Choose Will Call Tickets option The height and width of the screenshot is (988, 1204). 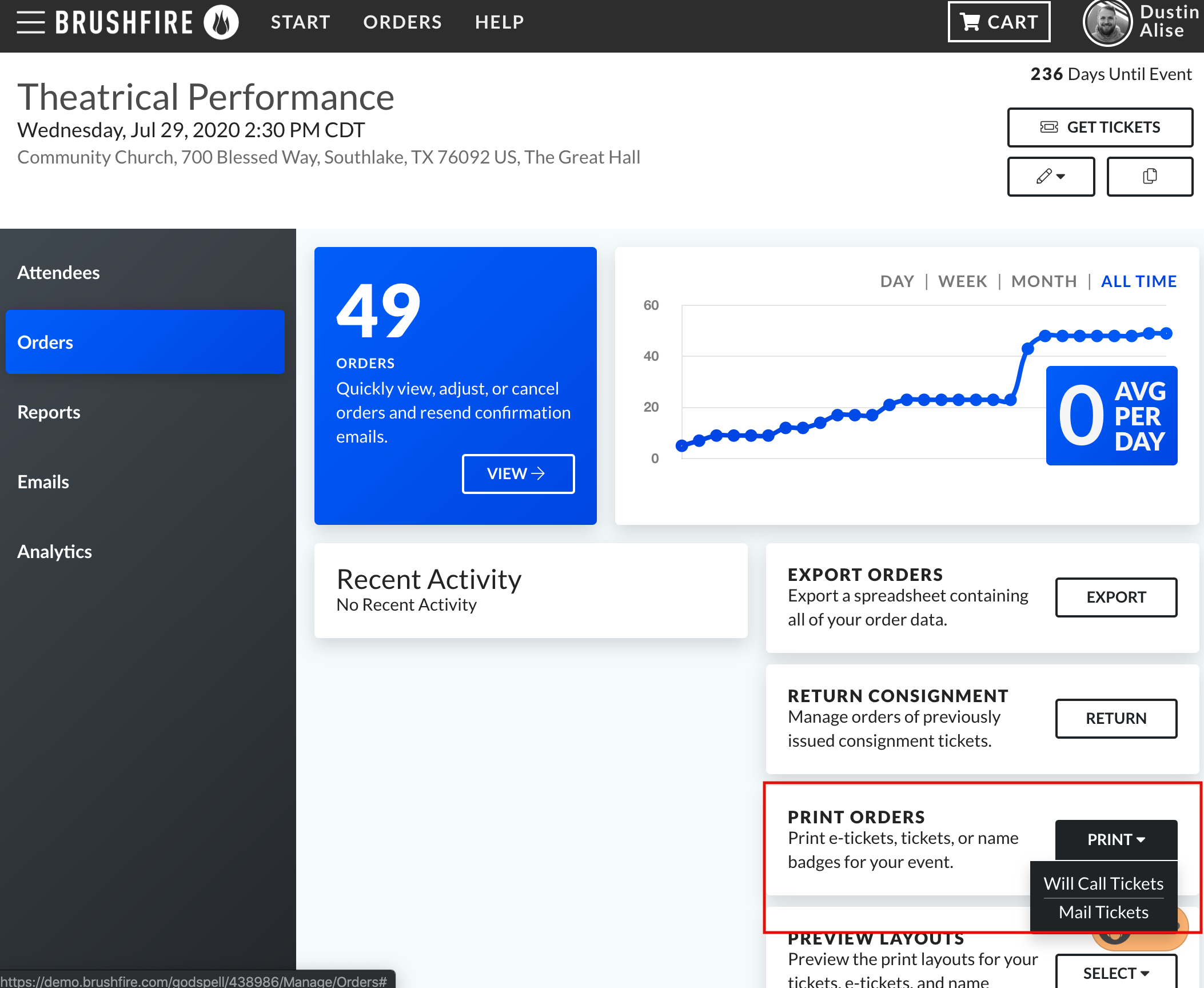1103,883
